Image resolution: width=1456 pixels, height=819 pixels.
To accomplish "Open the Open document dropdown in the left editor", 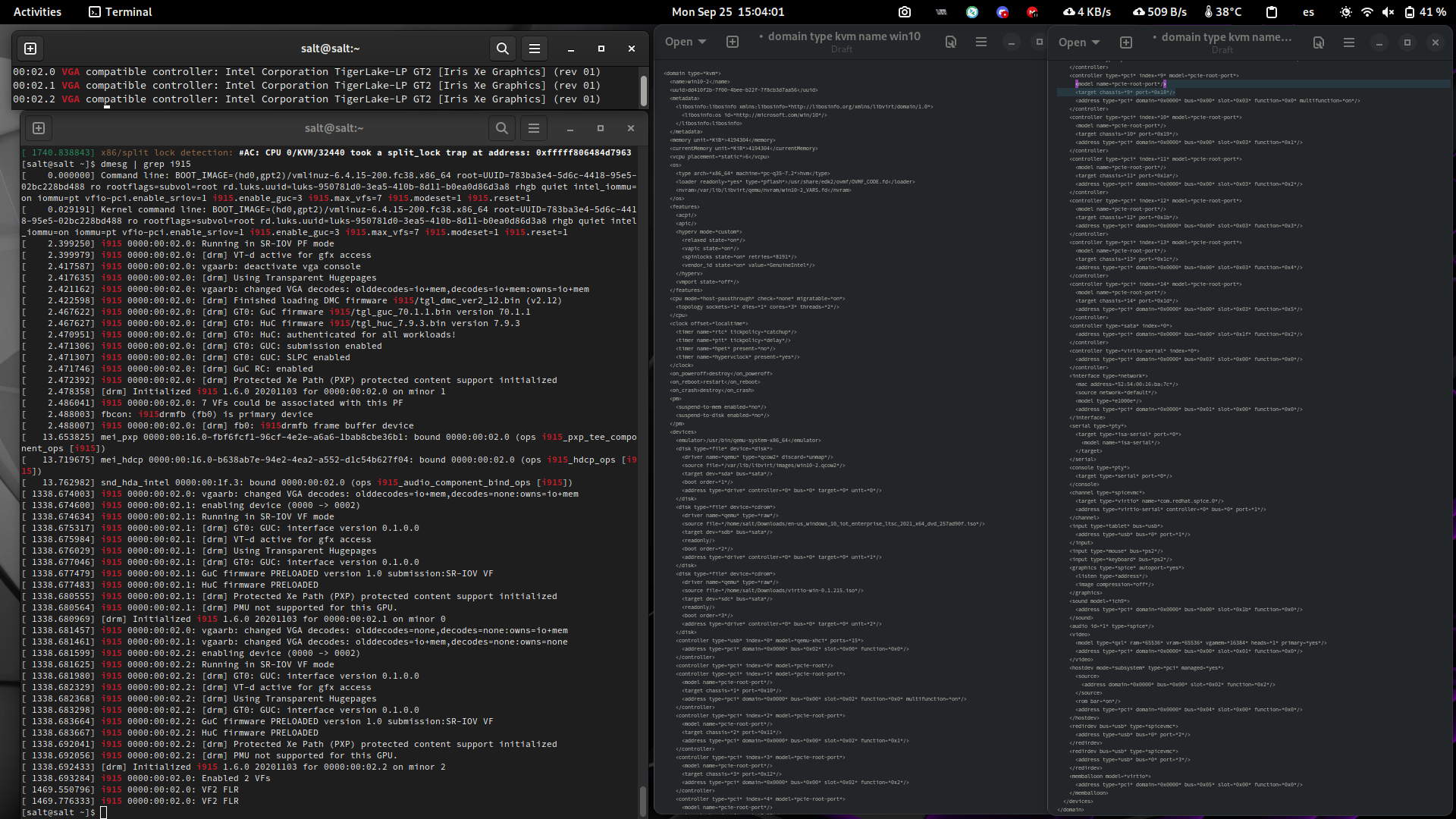I will pyautogui.click(x=683, y=42).
